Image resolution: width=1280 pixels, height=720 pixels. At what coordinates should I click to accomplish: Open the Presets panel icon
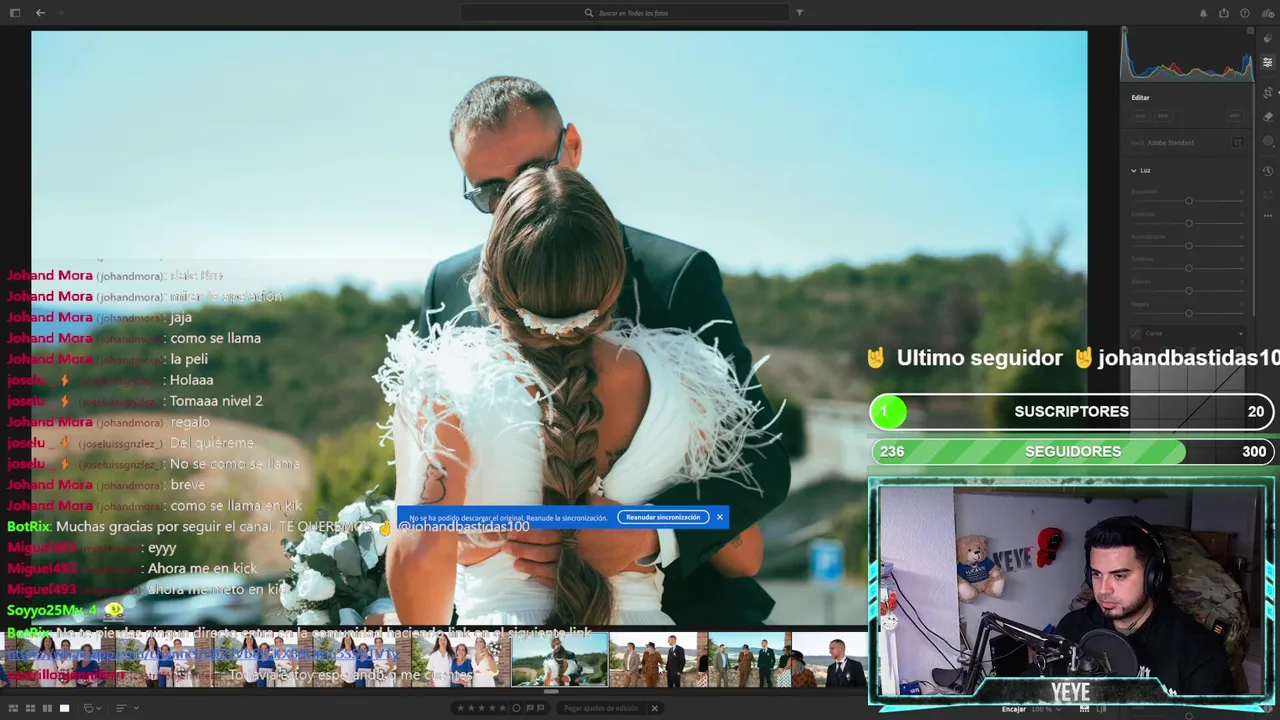pos(1268,38)
